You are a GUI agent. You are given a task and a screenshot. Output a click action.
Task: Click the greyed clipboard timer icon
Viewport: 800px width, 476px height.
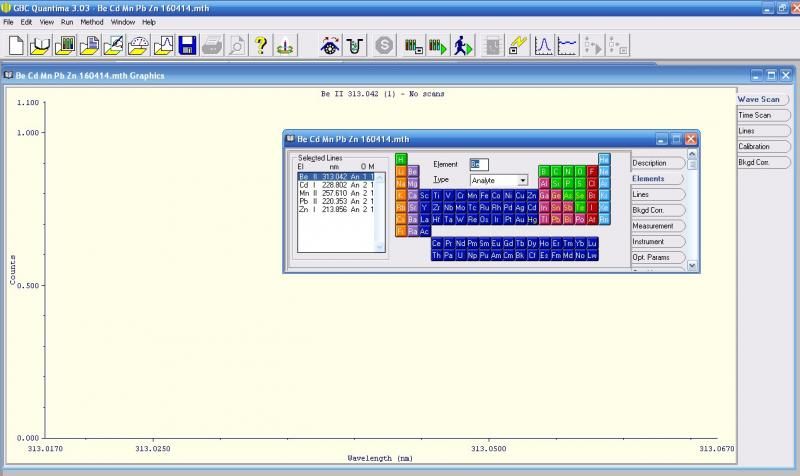(493, 45)
